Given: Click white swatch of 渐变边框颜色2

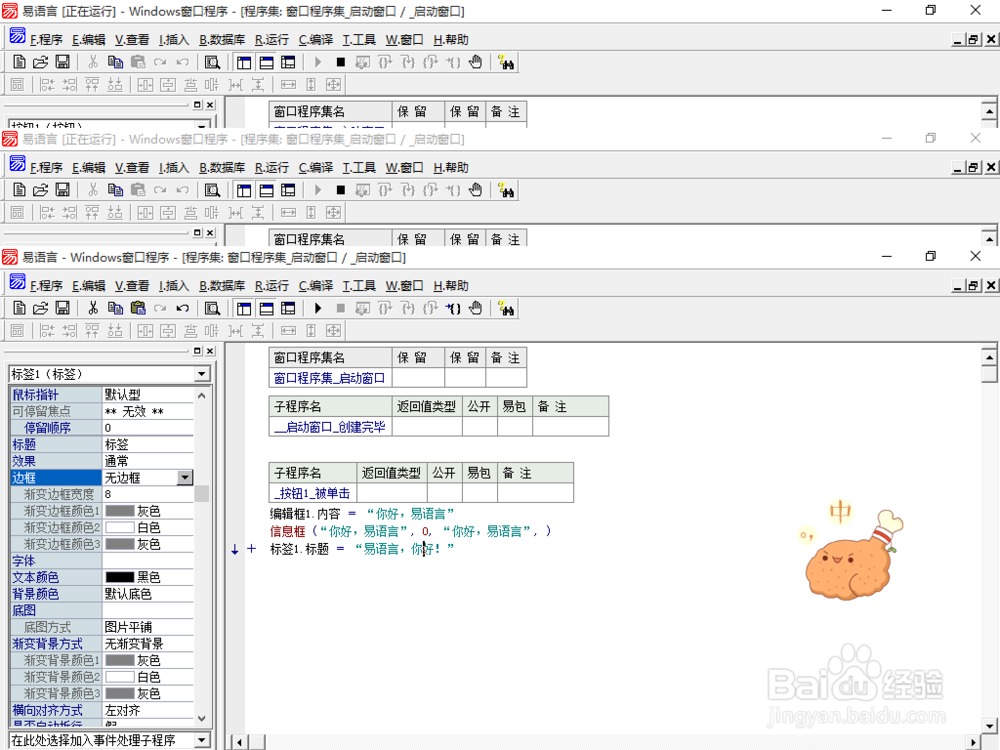Looking at the screenshot, I should click(120, 527).
